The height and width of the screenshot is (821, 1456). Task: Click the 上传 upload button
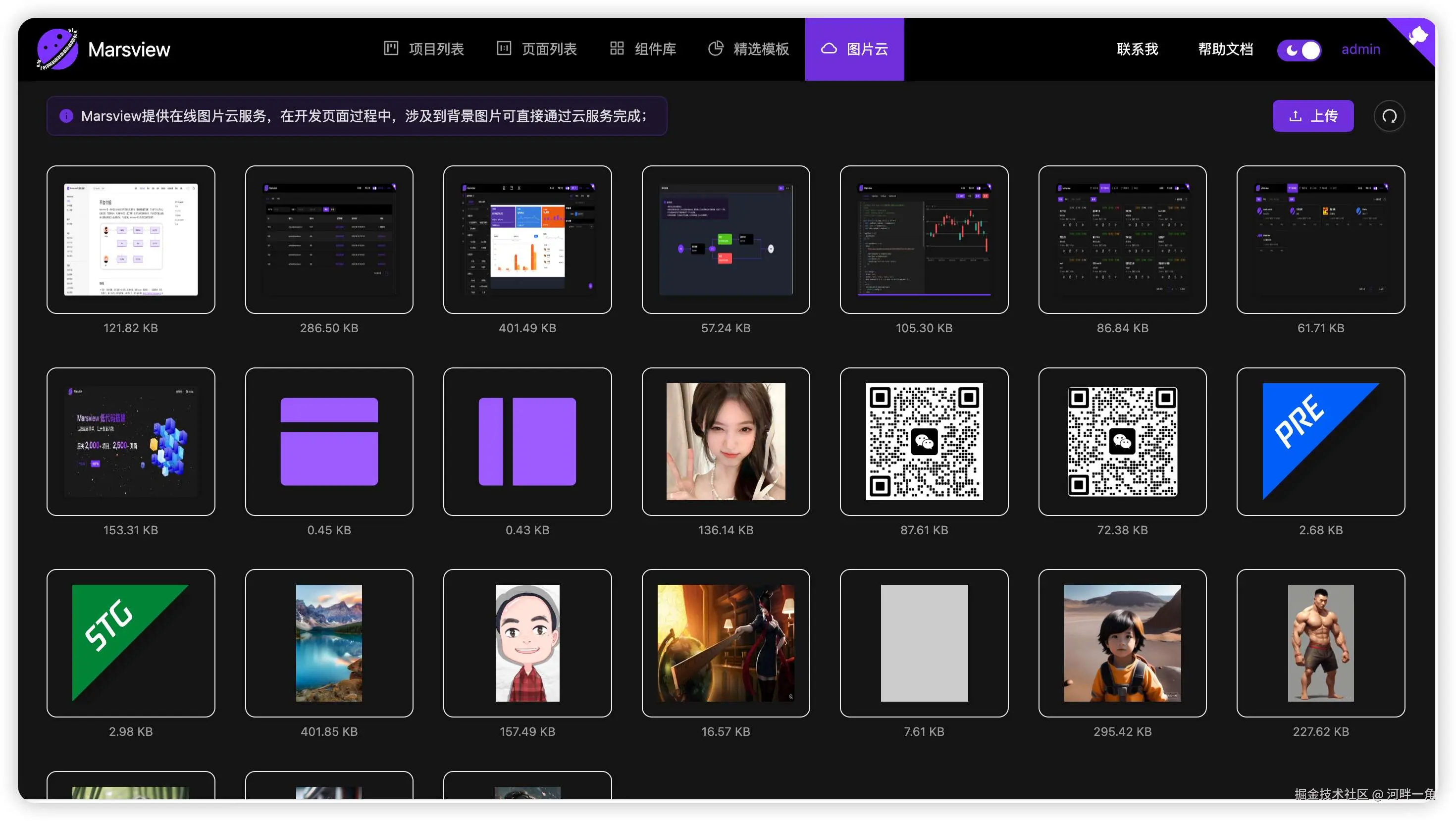pyautogui.click(x=1312, y=116)
